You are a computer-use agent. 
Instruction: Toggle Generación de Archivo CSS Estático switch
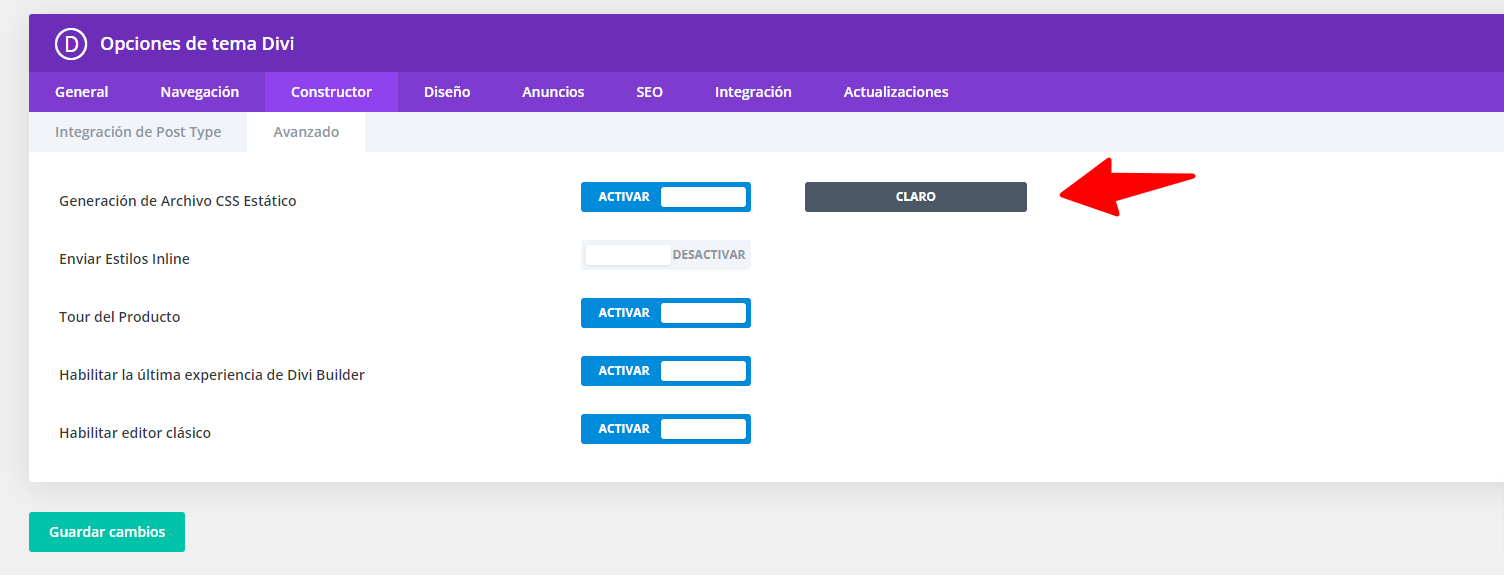(x=666, y=197)
